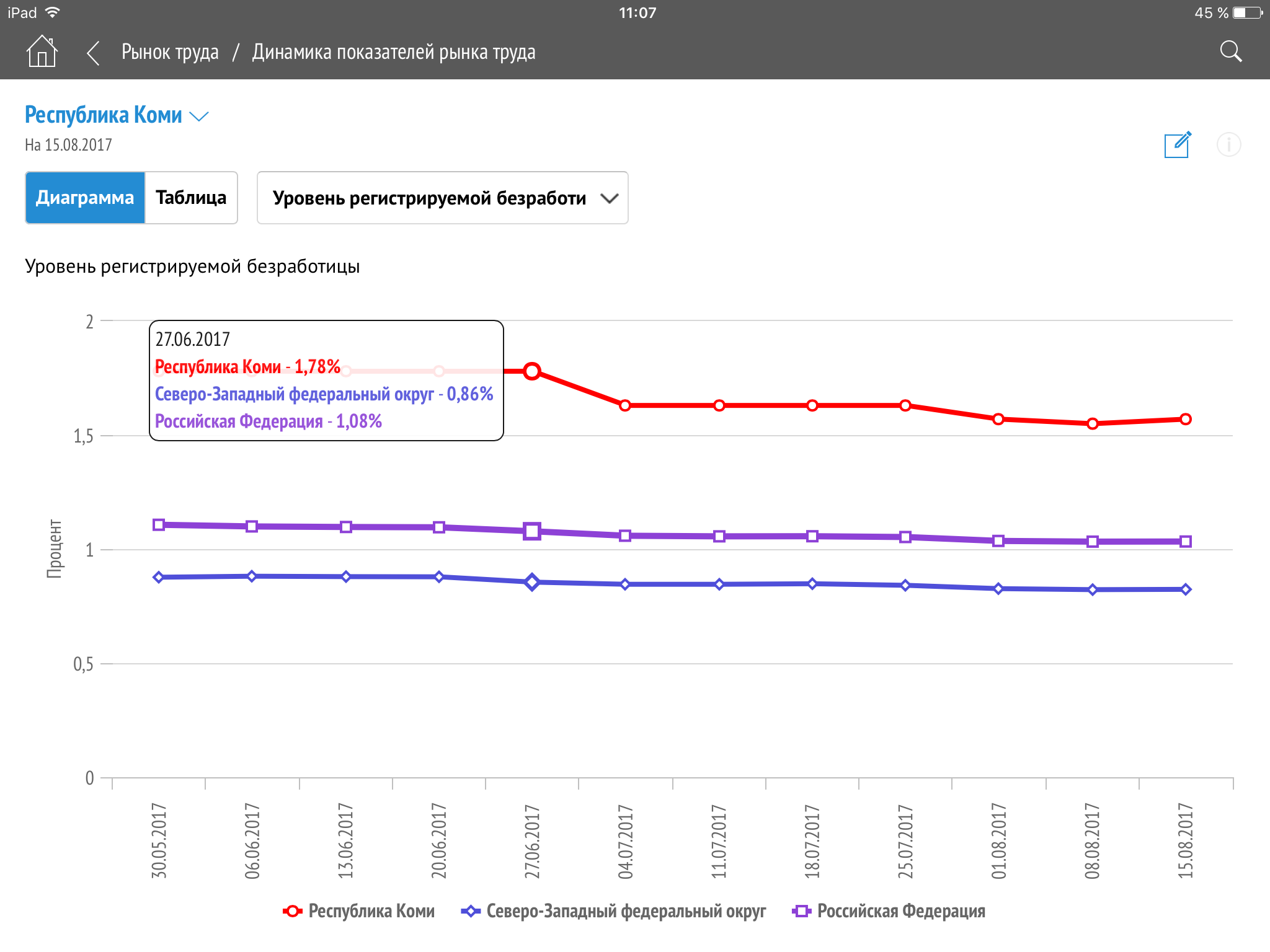Tap Республика Коми red legend marker icon

pyautogui.click(x=292, y=911)
